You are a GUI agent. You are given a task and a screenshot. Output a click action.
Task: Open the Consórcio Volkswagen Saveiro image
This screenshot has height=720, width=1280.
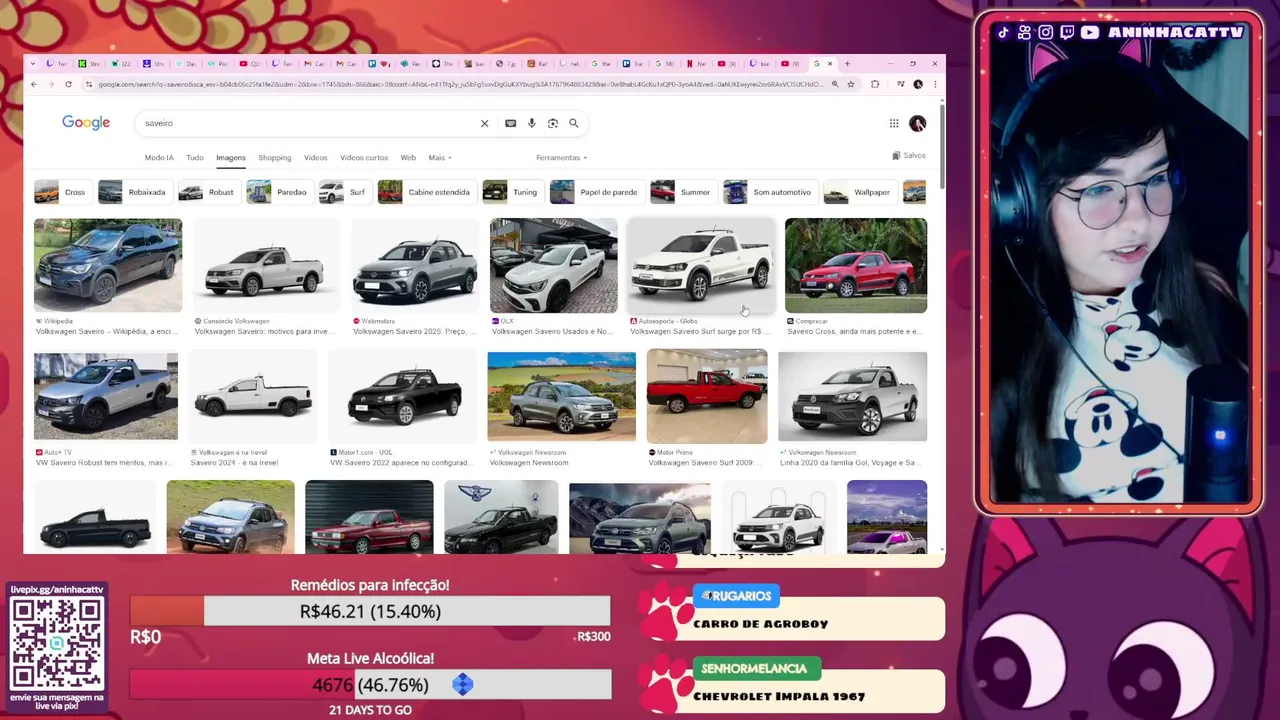tap(267, 265)
